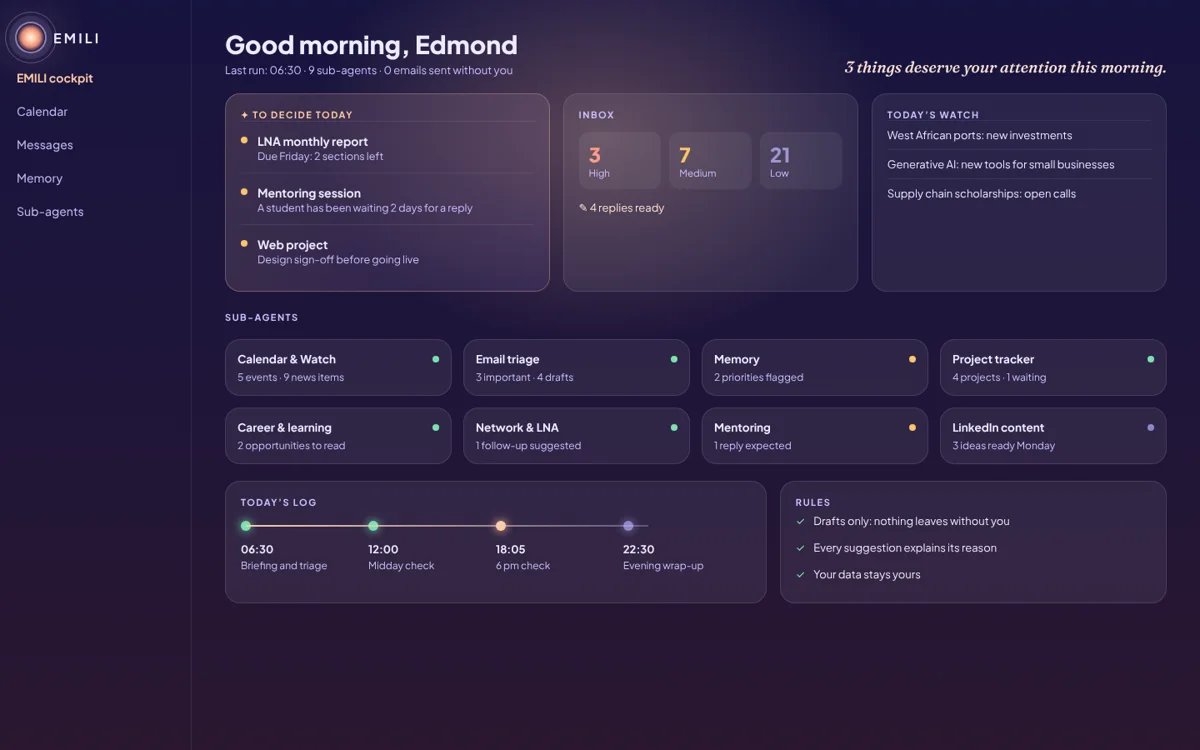This screenshot has width=1200, height=750.
Task: Select the 18:05 timeline marker
Action: [501, 526]
